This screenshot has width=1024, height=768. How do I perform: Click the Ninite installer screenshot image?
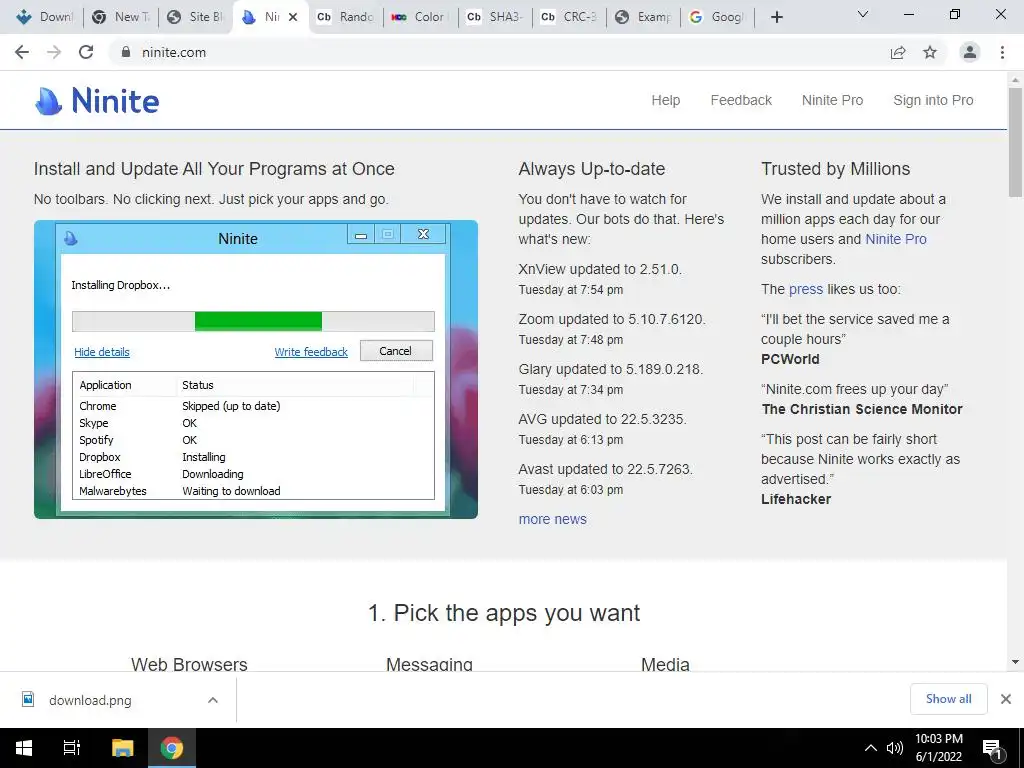point(256,370)
